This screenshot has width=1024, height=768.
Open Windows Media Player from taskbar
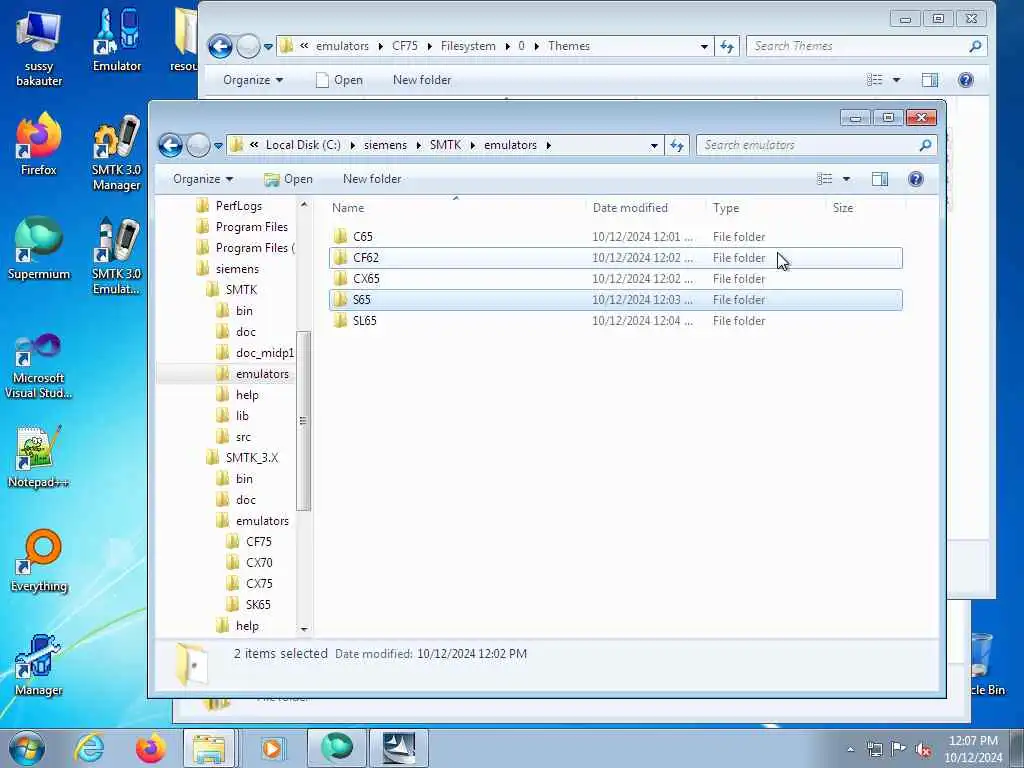[x=272, y=748]
